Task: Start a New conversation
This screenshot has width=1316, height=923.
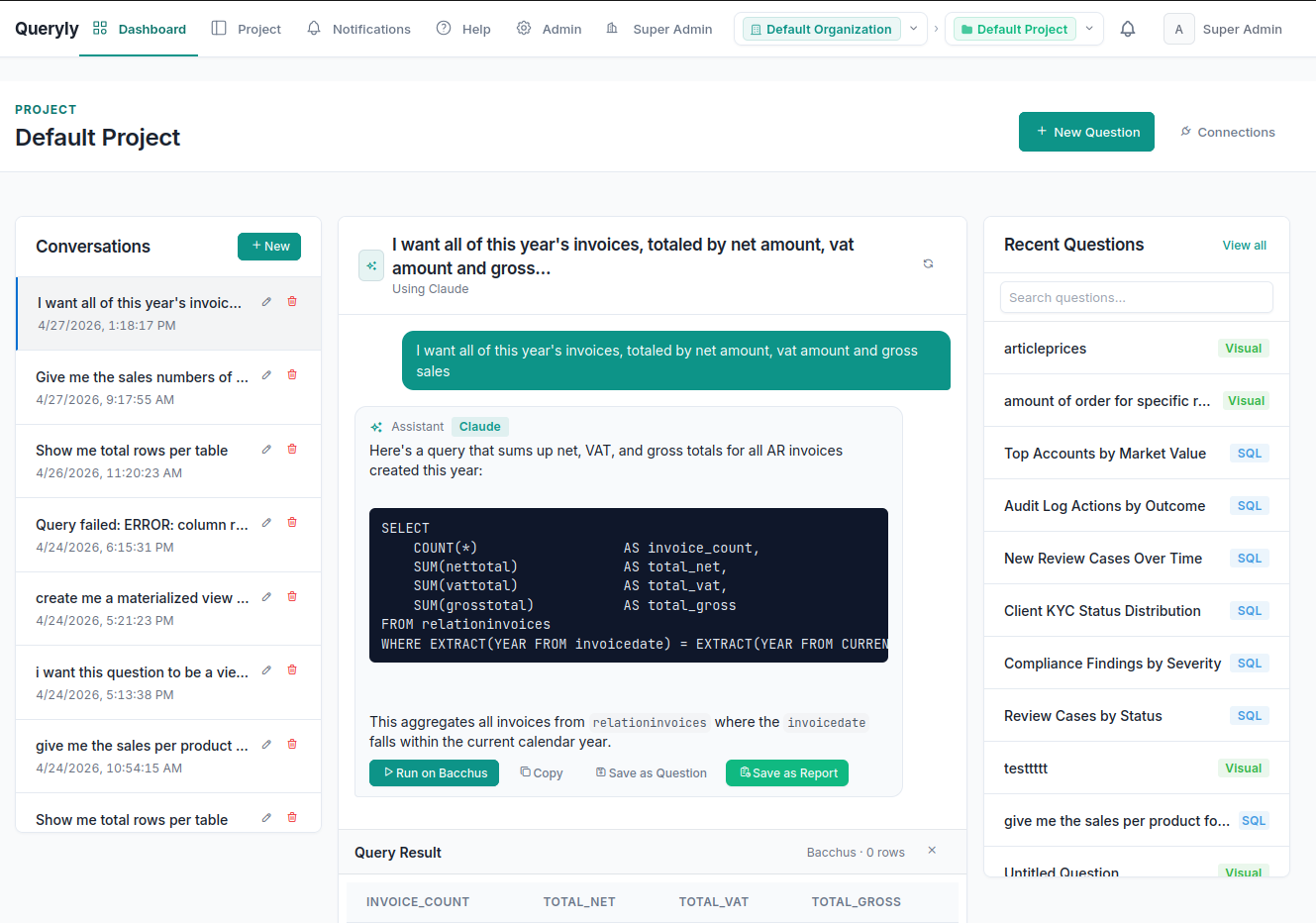Action: tap(269, 247)
